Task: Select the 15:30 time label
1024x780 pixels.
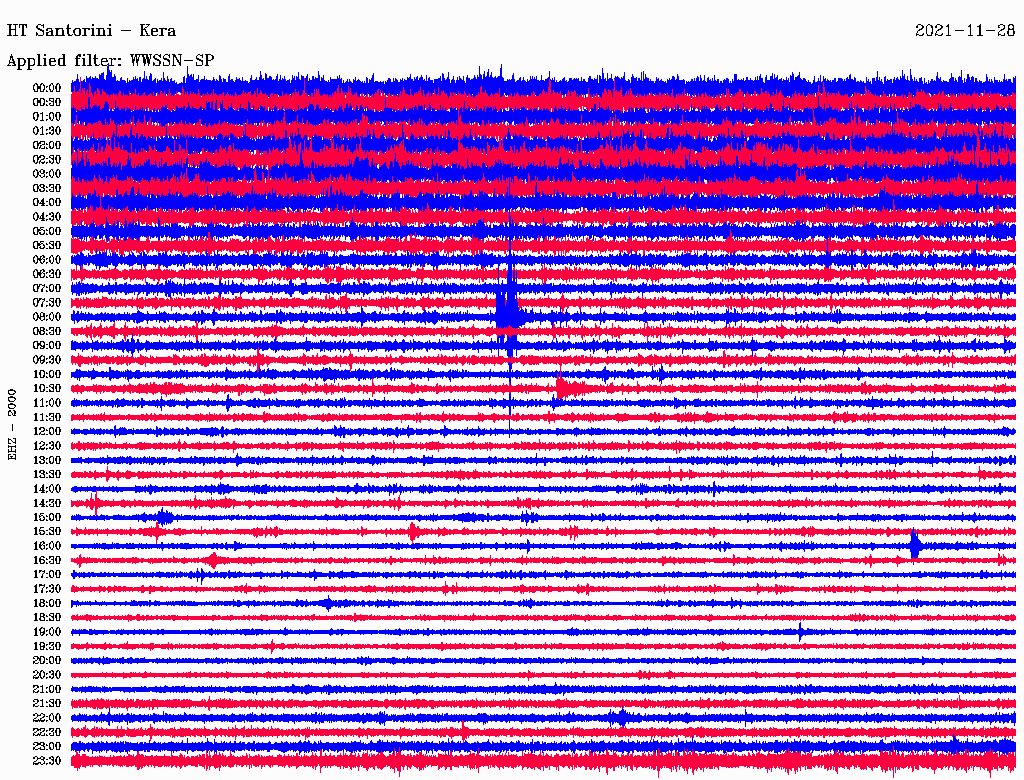Action: pos(47,532)
